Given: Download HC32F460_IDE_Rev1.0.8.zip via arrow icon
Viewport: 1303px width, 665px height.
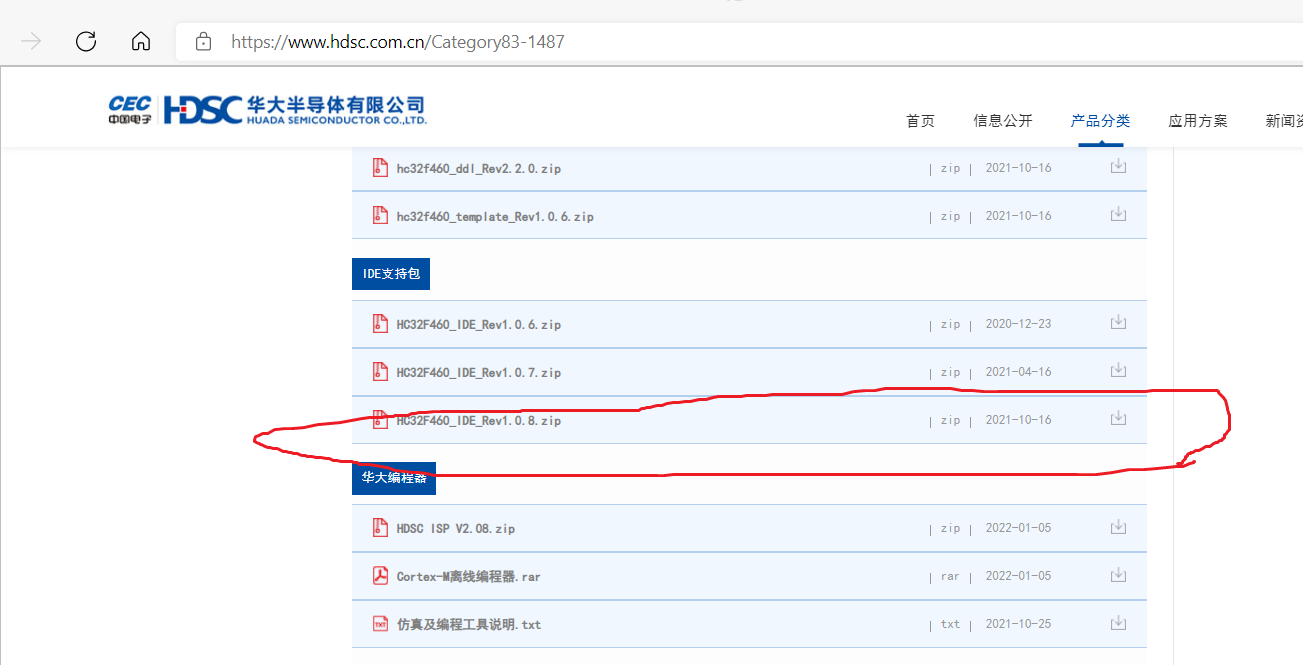Looking at the screenshot, I should (1118, 418).
